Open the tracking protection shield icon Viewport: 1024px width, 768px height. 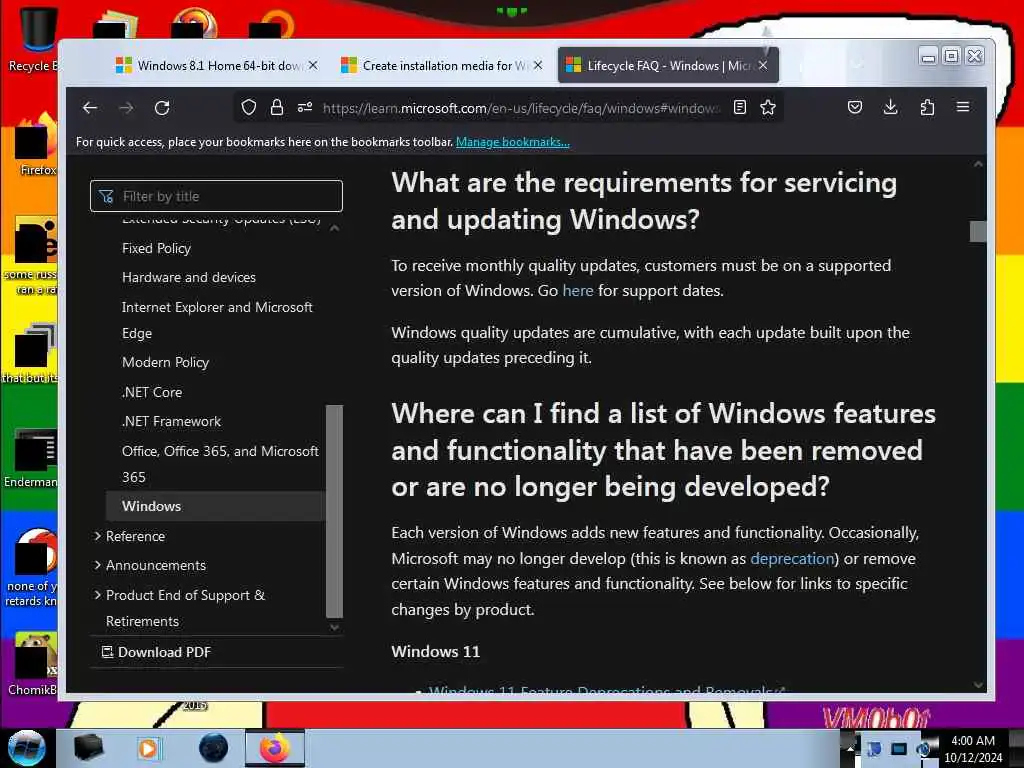point(248,108)
